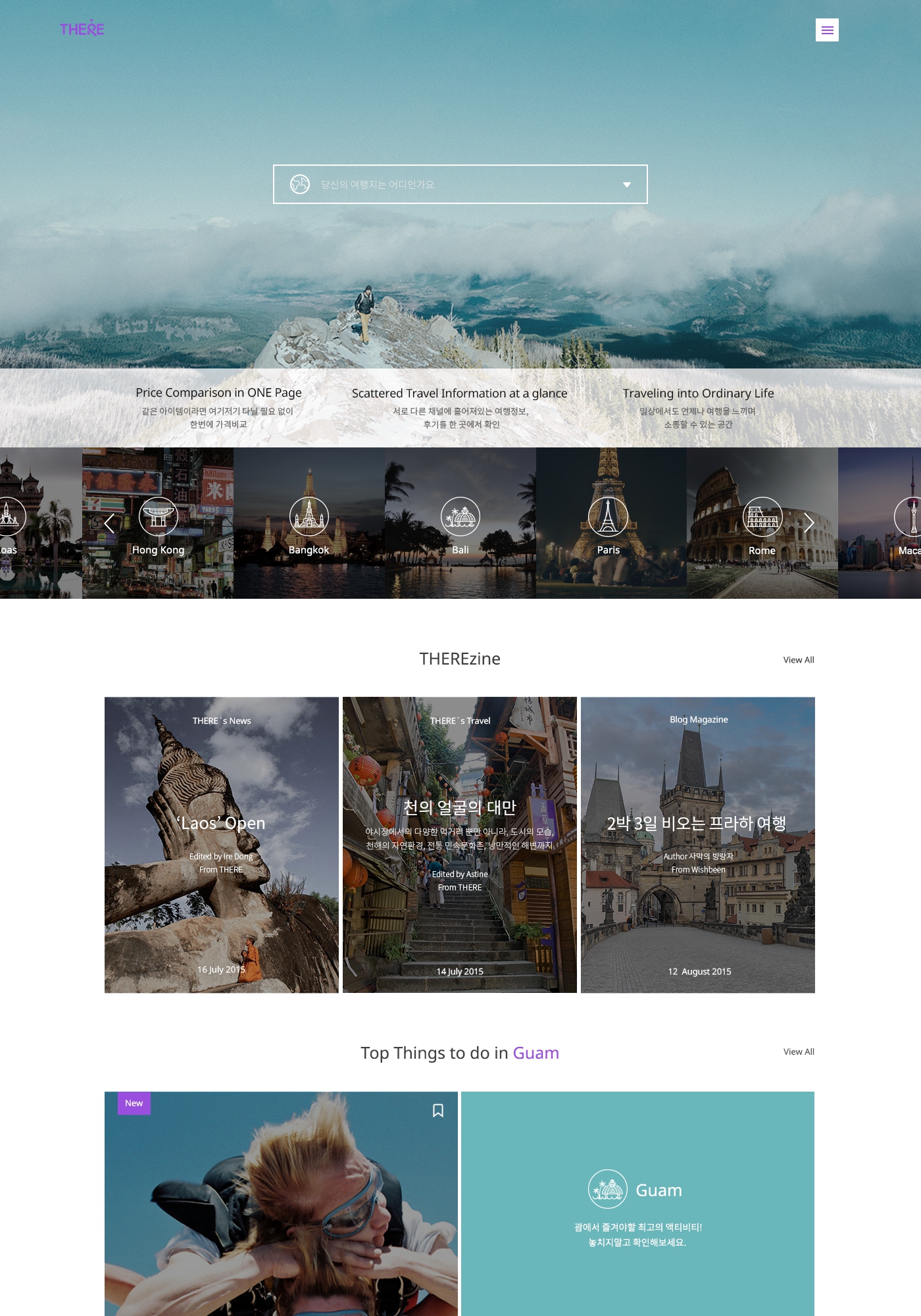Screen dimensions: 921x1316
Task: Choose the Bali destination icon
Action: [x=460, y=517]
